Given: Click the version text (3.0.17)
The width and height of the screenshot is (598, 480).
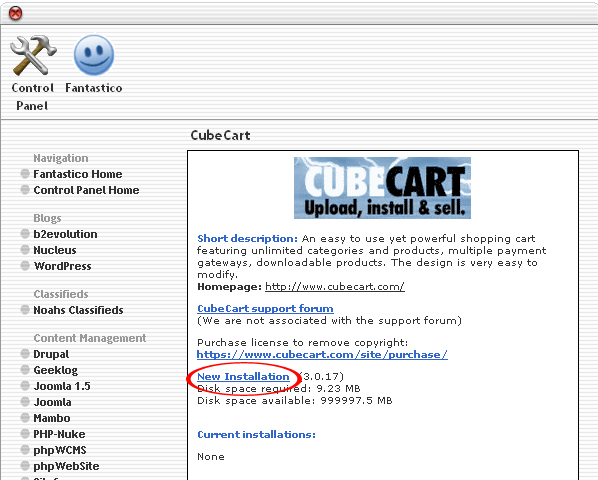Looking at the screenshot, I should point(322,377).
